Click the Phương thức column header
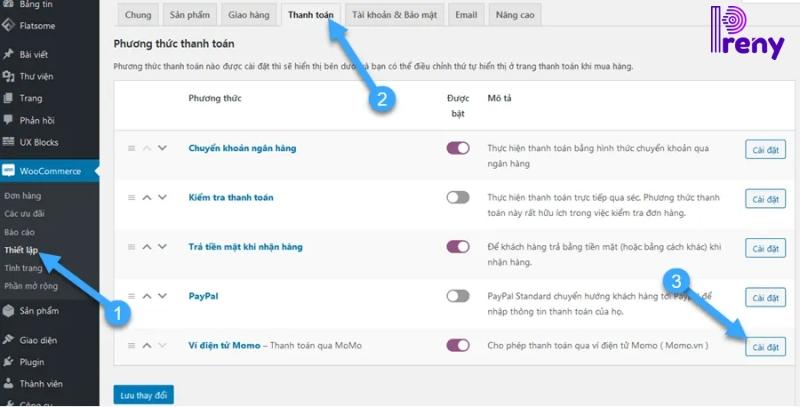 (x=215, y=98)
